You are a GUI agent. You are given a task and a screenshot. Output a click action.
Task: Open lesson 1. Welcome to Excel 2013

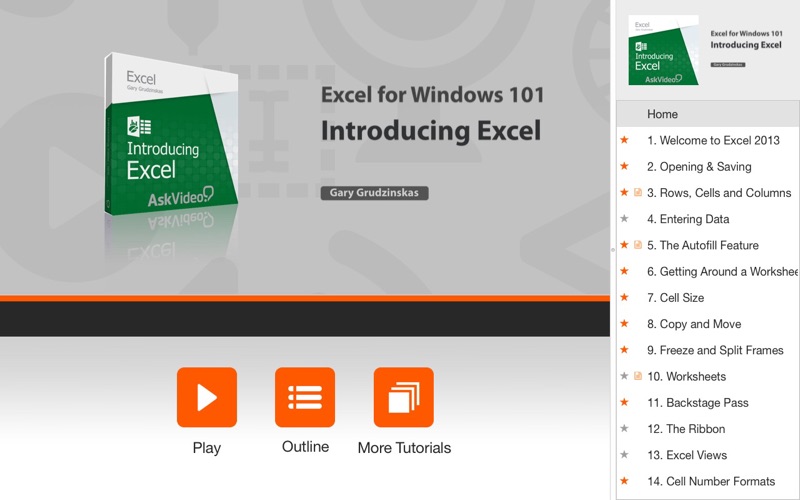pos(713,140)
